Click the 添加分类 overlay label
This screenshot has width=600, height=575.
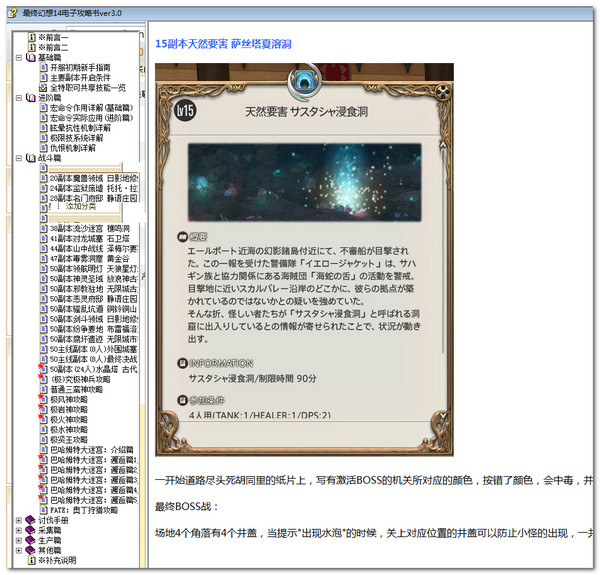pos(81,207)
